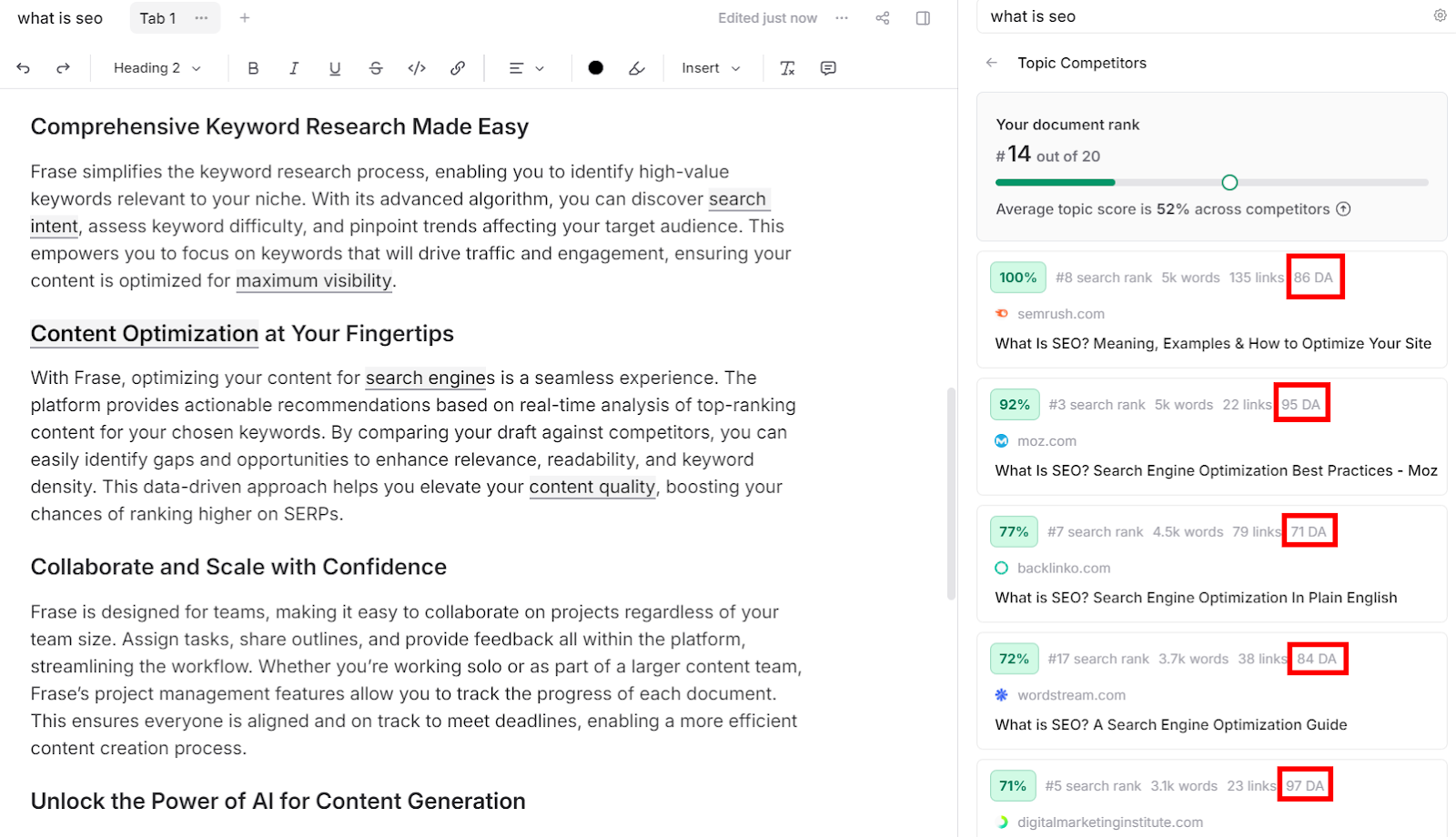Open 'Search Engine Optimization Best Practices - Moz'
Screen dimensions: 1456x837
(1217, 471)
